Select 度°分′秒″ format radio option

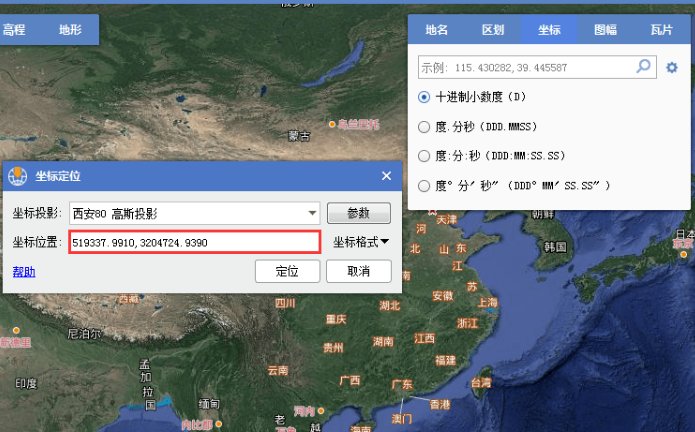[x=424, y=186]
